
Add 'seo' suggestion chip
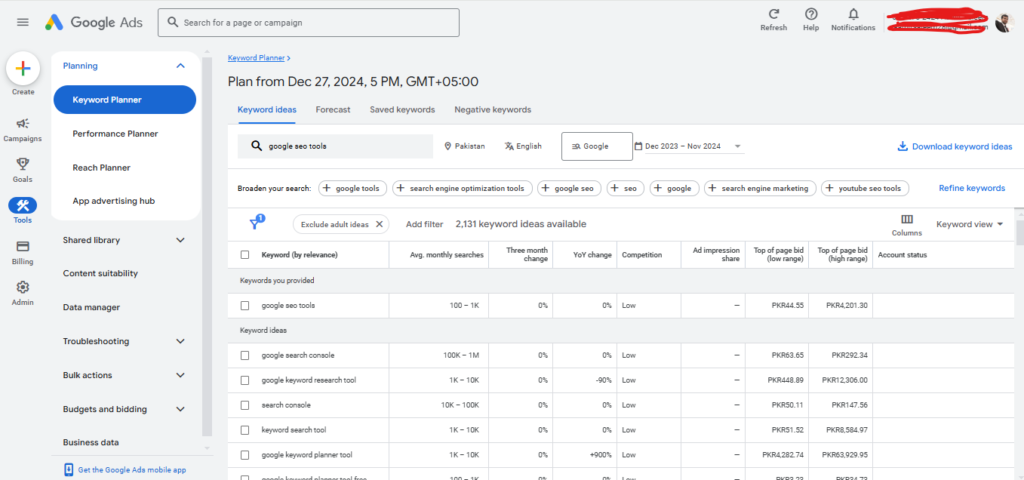point(626,188)
